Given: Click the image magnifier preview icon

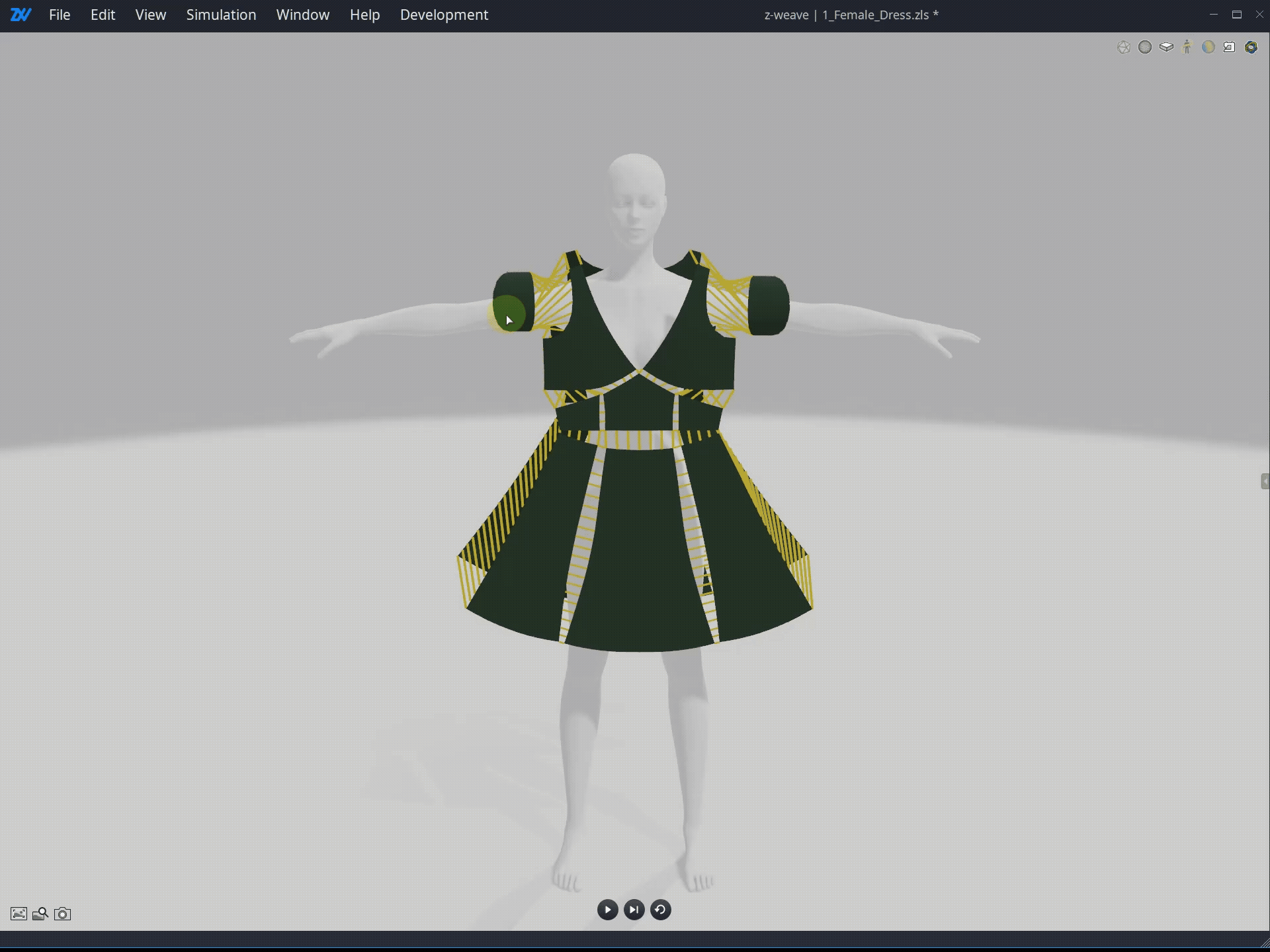Looking at the screenshot, I should pos(40,914).
